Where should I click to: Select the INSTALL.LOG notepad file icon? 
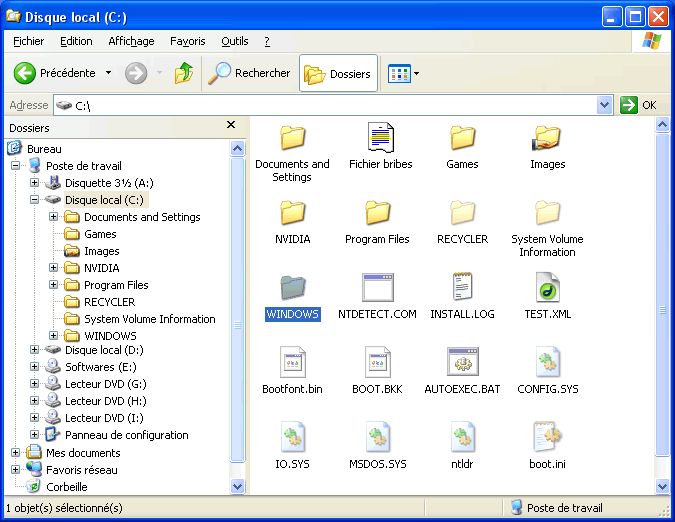pos(463,287)
